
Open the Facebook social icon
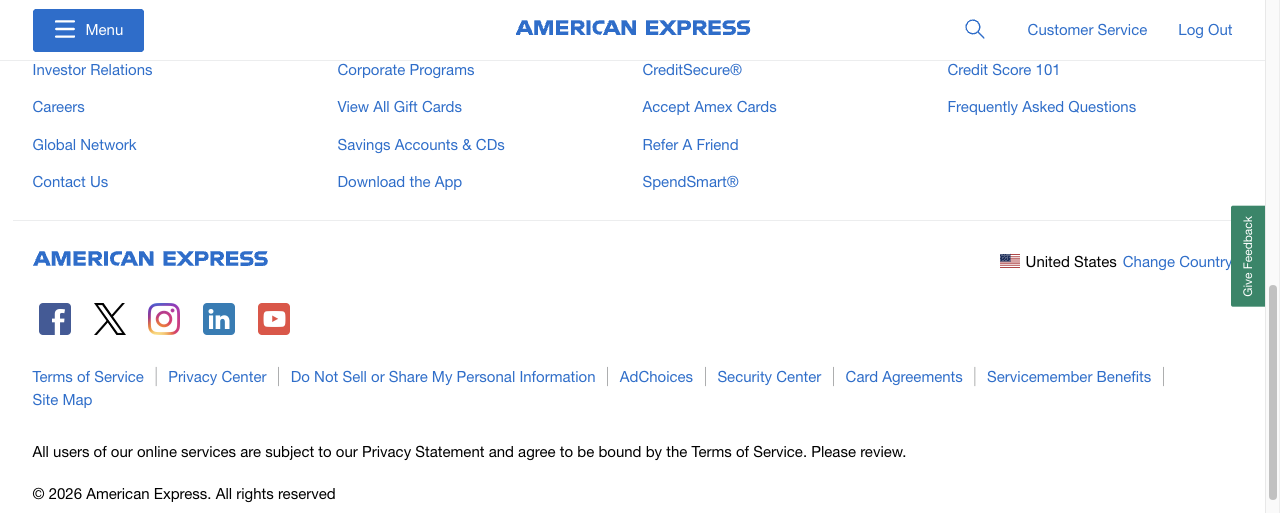tap(55, 319)
